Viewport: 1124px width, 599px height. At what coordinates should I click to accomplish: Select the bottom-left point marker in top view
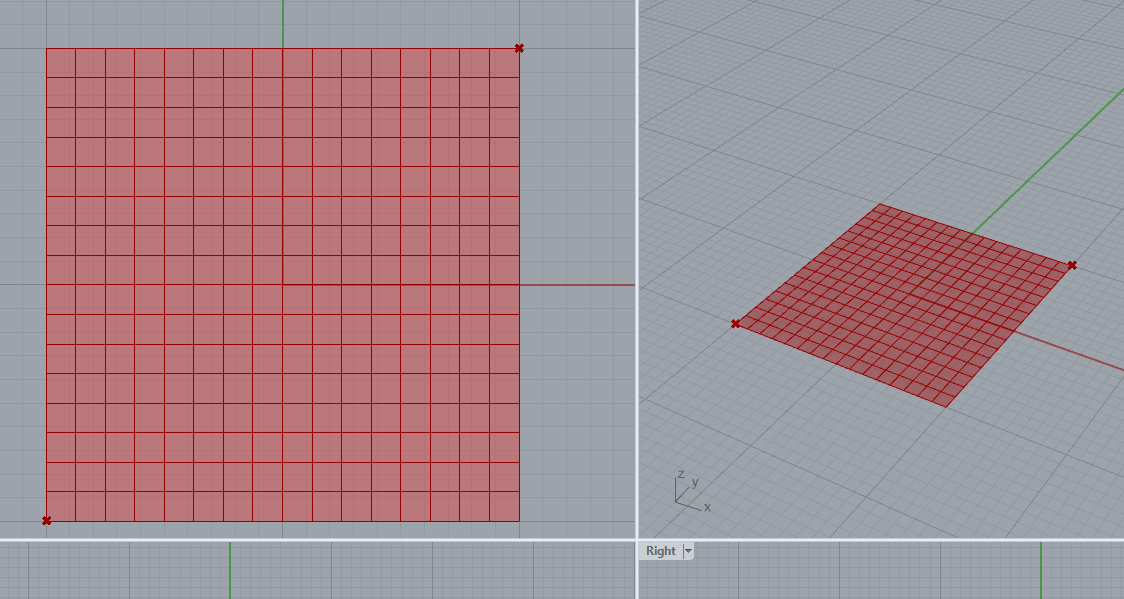pos(46,520)
